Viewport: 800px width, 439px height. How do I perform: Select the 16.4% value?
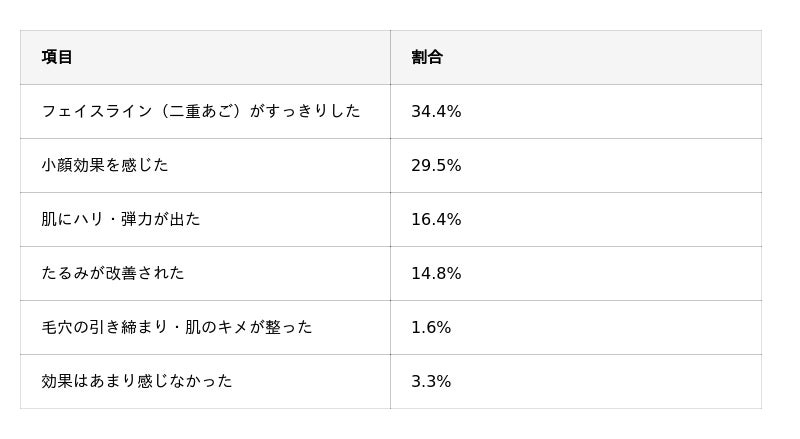[436, 219]
